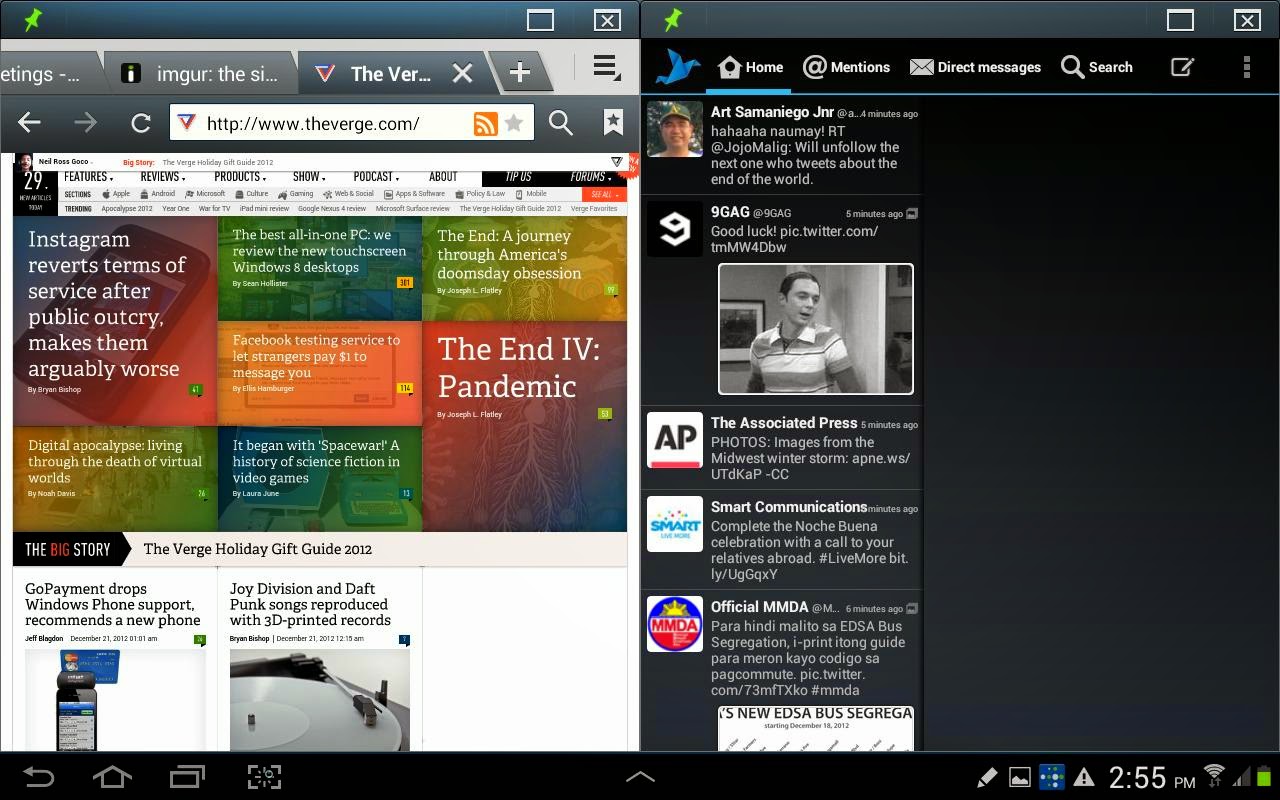Pin the Twitter window with green pushpin
1280x800 pixels.
pos(673,19)
